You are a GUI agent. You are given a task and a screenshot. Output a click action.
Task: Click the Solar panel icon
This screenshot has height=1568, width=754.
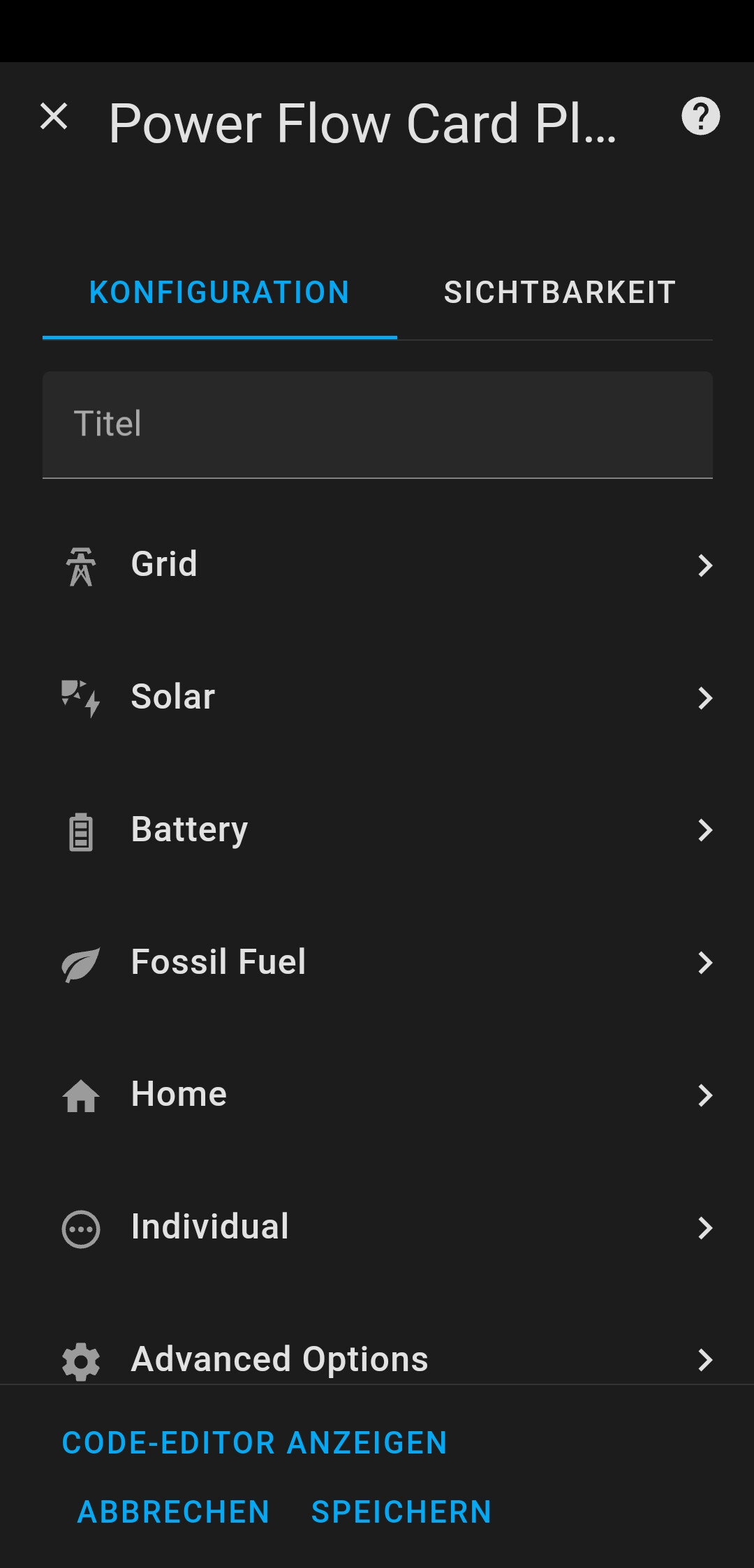[x=81, y=698]
